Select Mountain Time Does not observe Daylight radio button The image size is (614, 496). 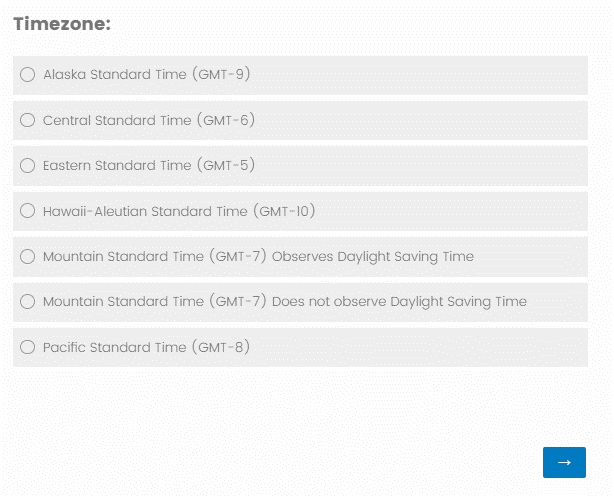(28, 302)
